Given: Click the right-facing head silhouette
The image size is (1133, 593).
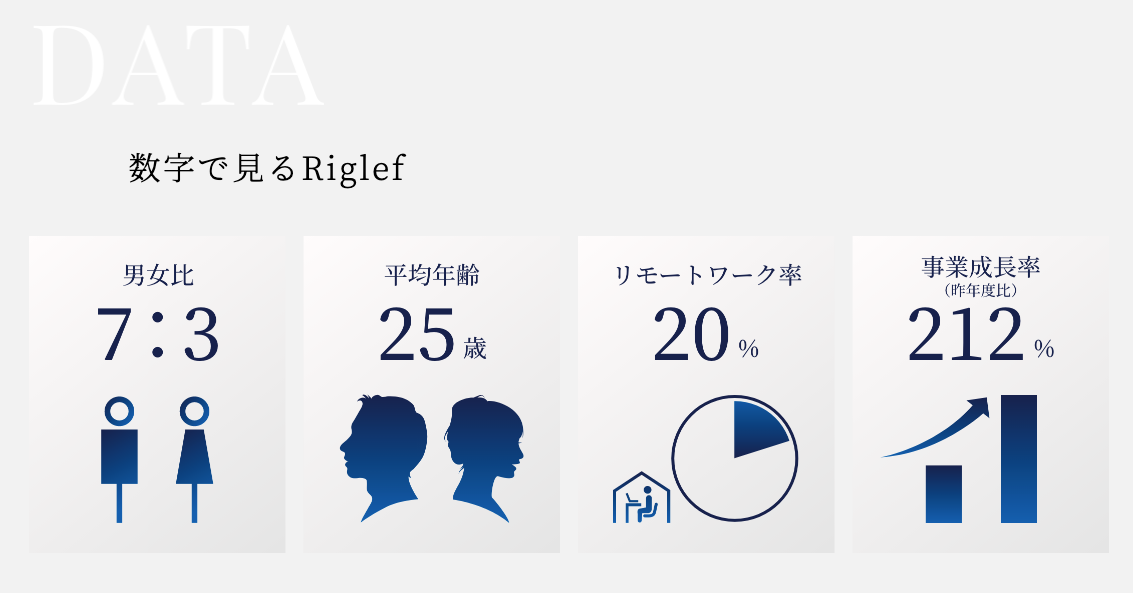Looking at the screenshot, I should click(486, 459).
